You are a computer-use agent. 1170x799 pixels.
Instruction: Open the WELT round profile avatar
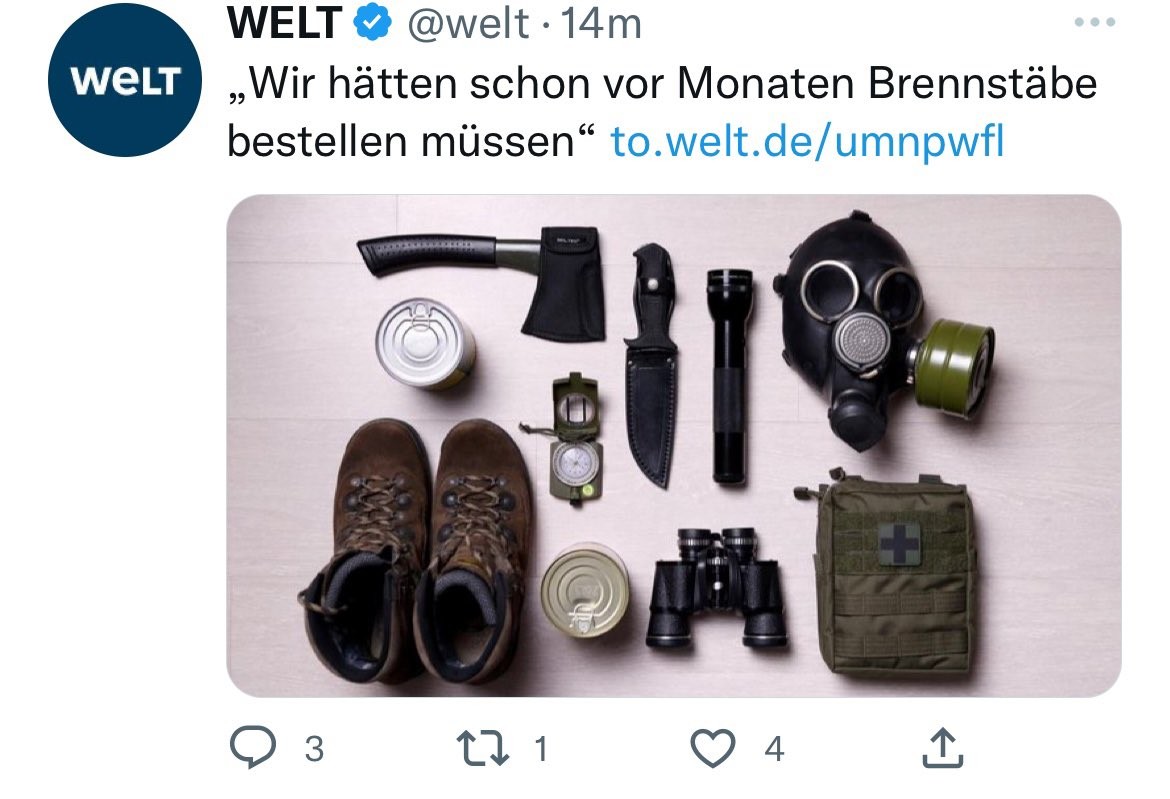click(x=125, y=80)
